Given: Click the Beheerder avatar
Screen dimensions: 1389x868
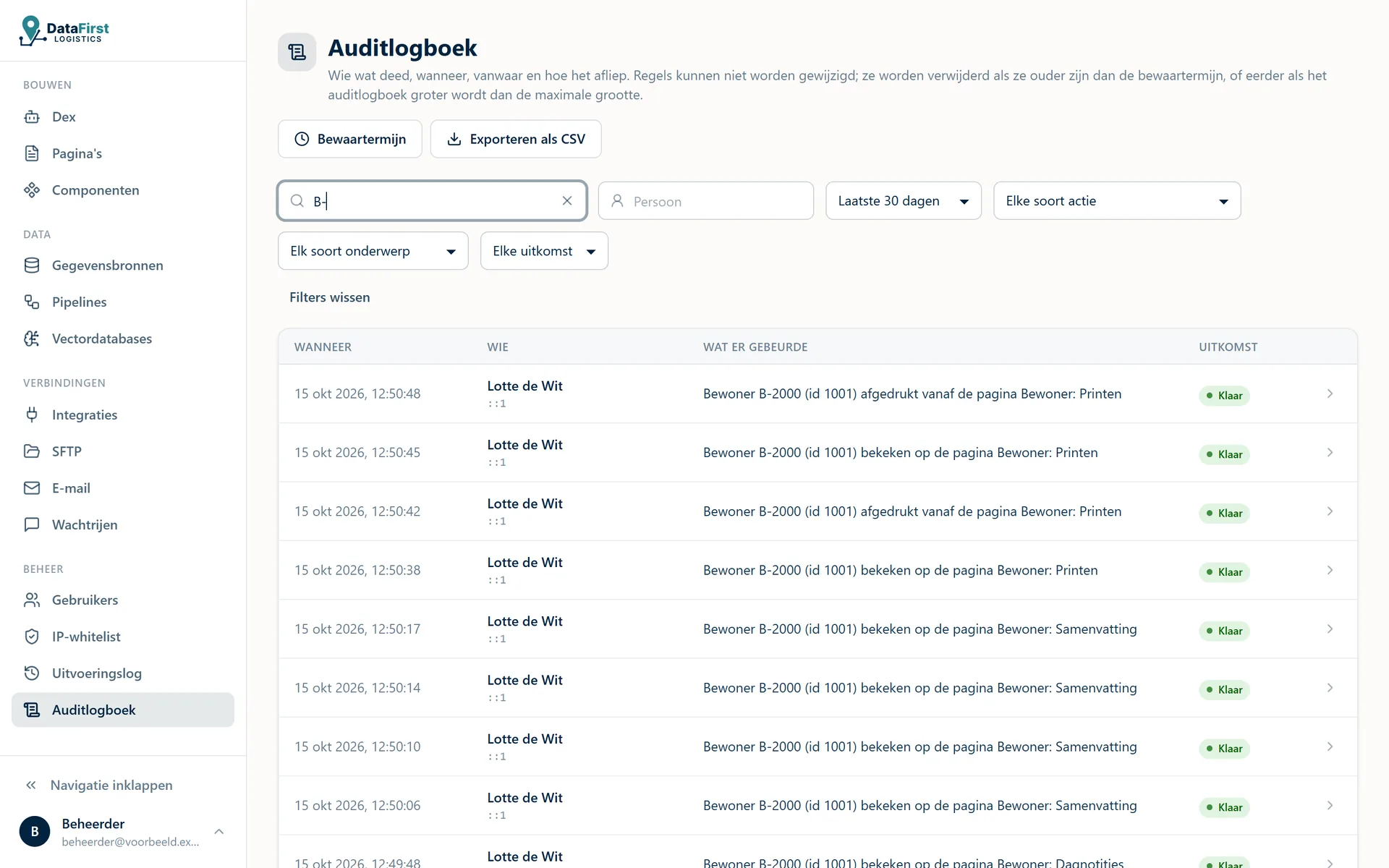Looking at the screenshot, I should pos(35,832).
